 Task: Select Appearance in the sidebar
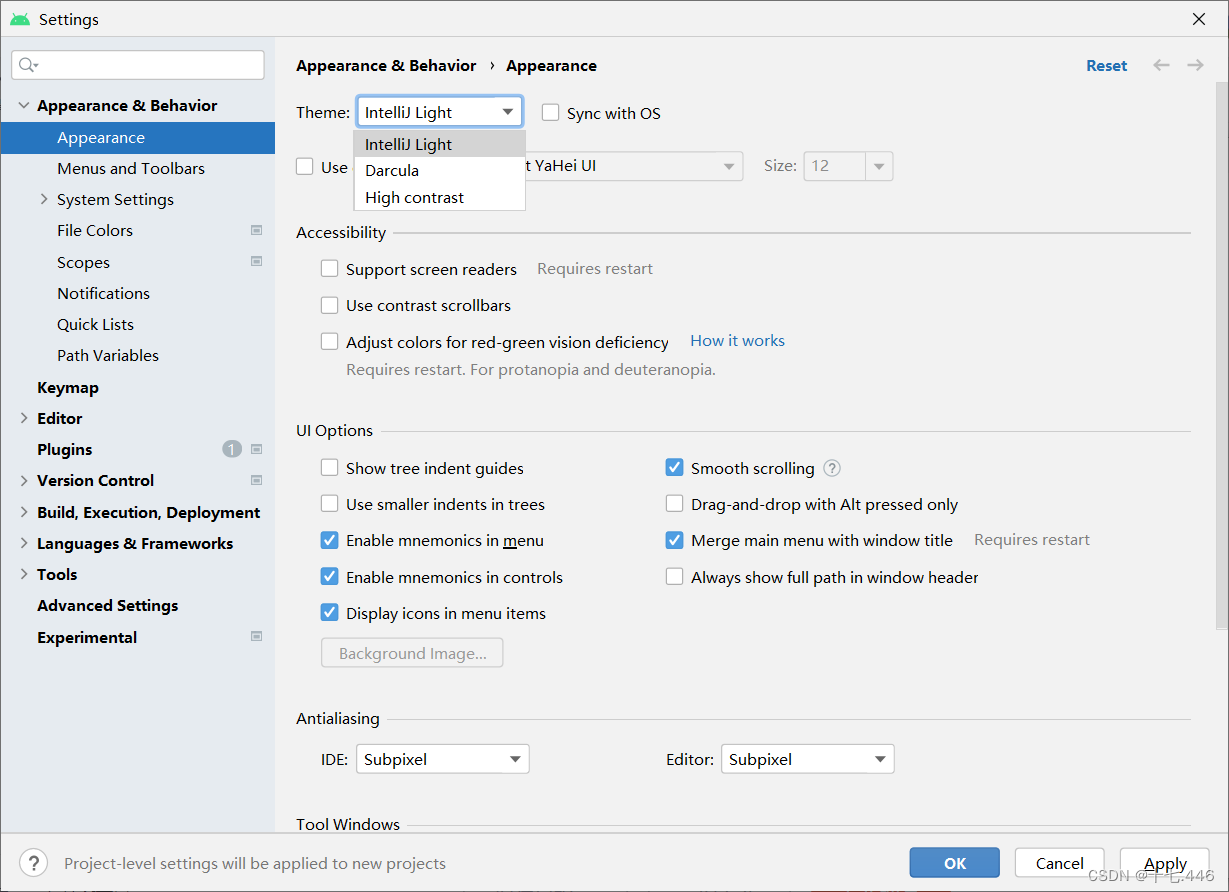(x=101, y=137)
